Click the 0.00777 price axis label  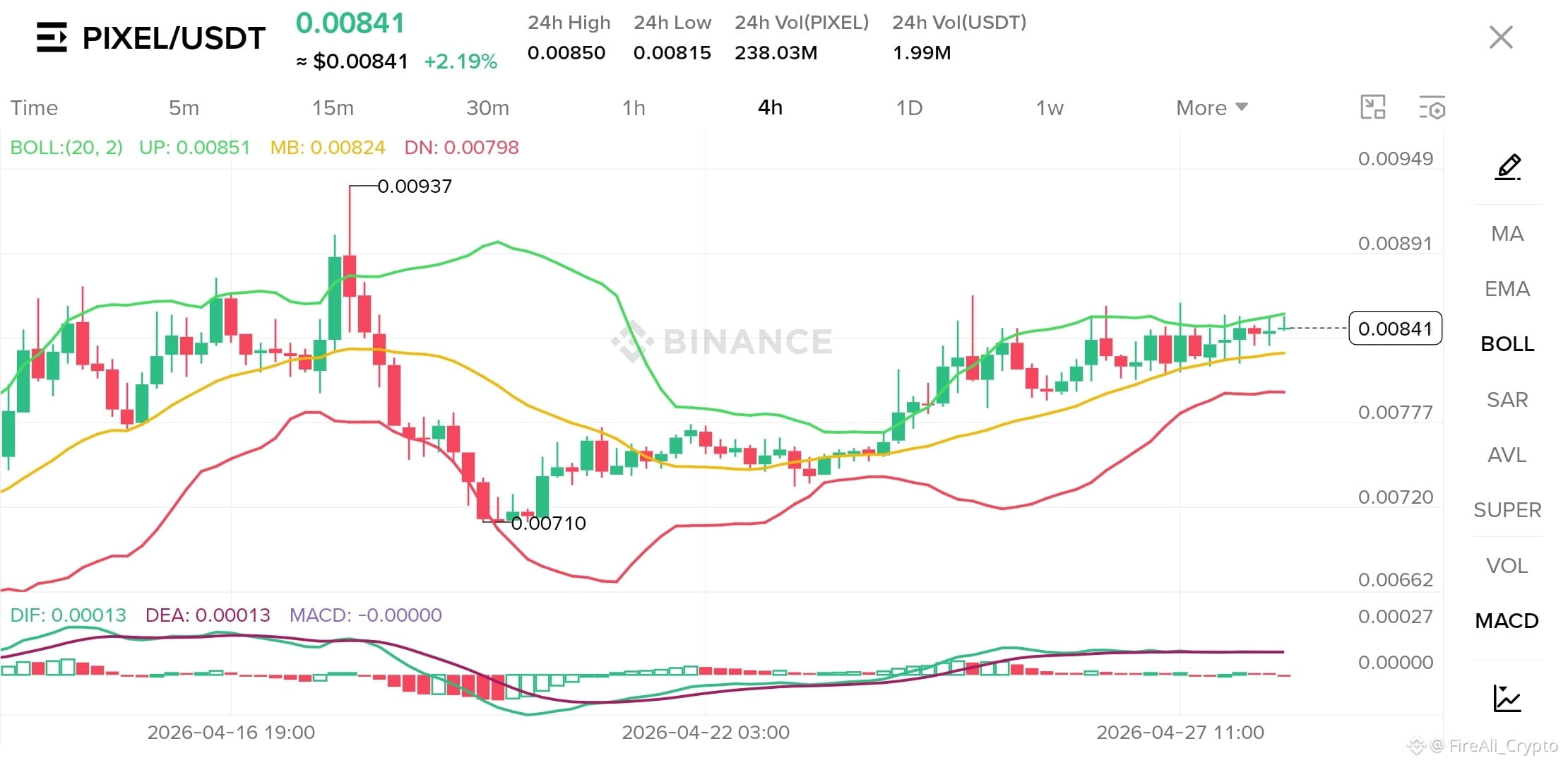tap(1396, 412)
